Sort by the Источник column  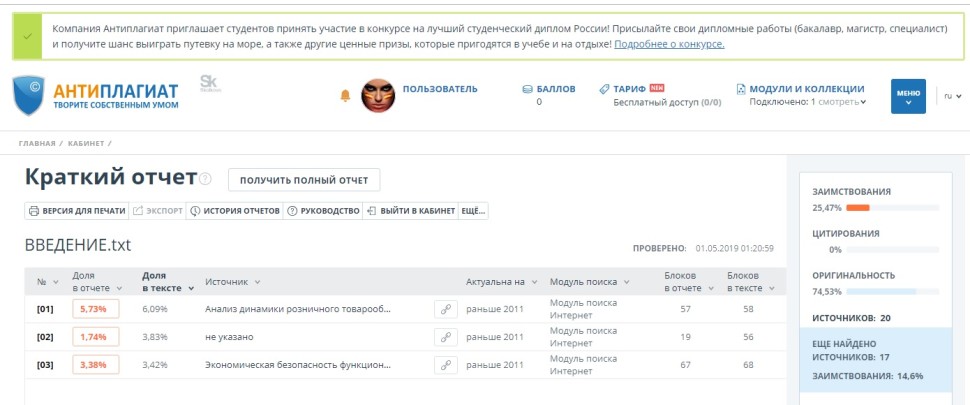click(233, 282)
